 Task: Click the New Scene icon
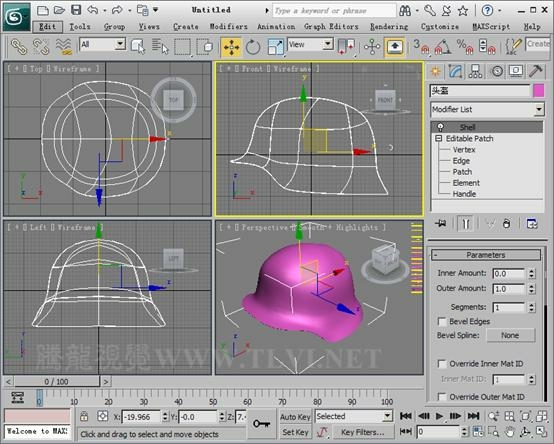tap(43, 10)
